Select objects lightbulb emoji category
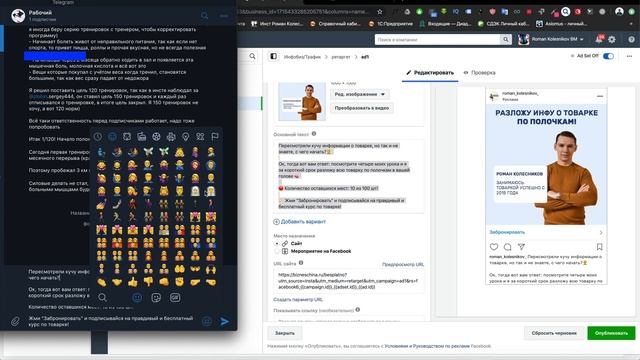640x360 pixels. tap(186, 137)
